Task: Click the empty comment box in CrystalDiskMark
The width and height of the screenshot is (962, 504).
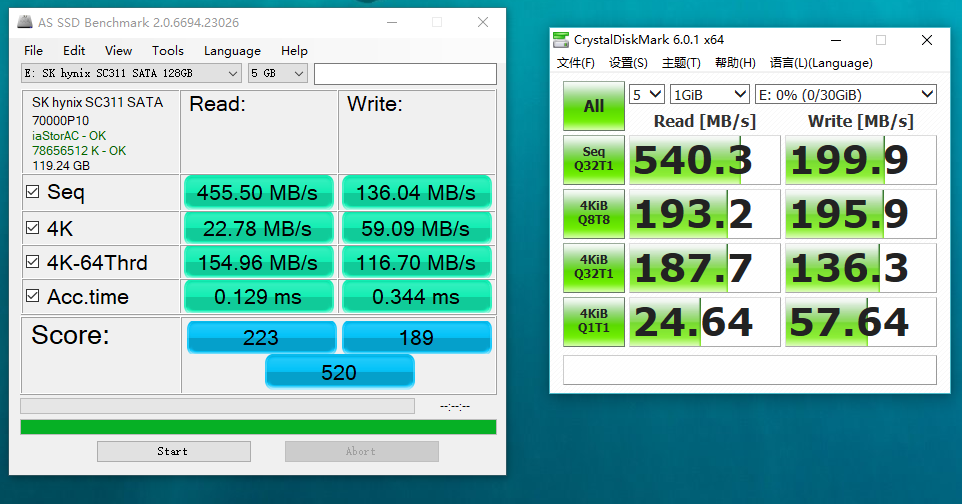Action: (x=750, y=370)
